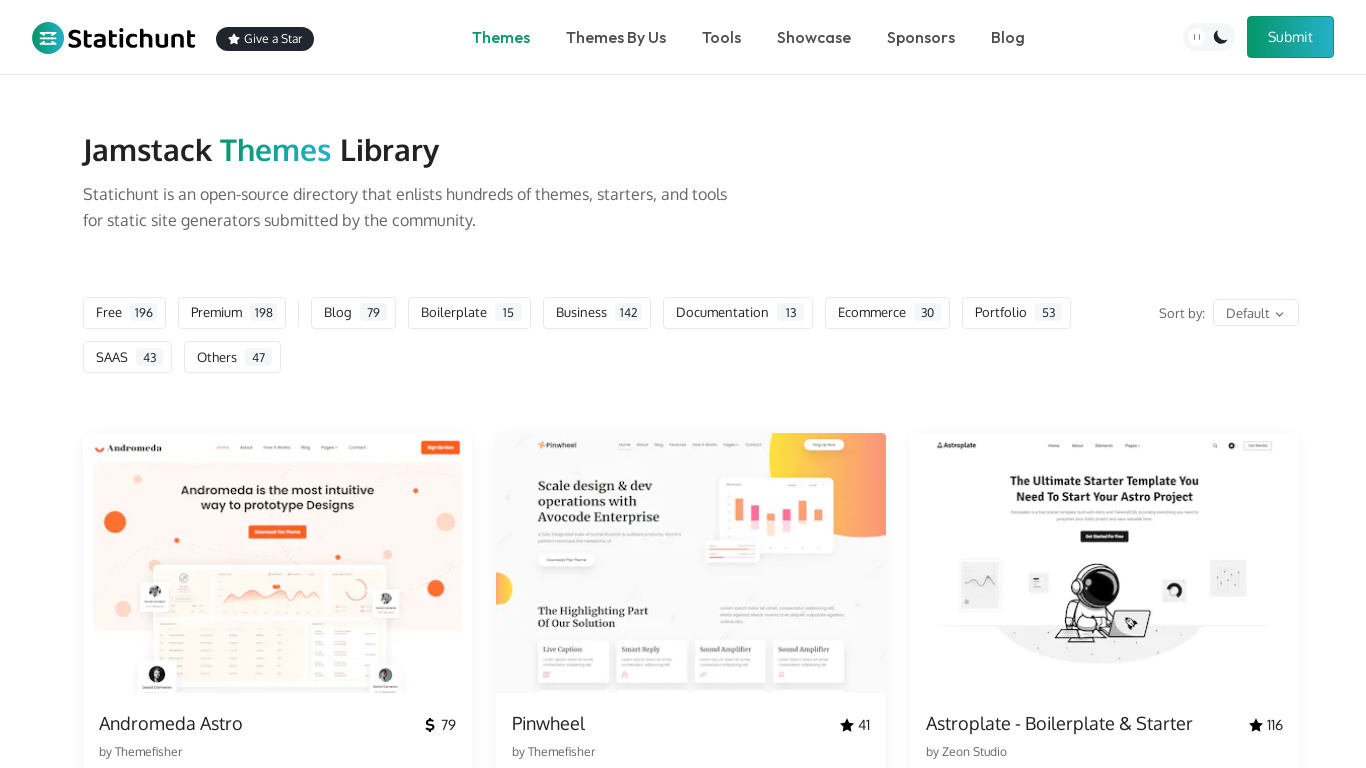The image size is (1366, 768).
Task: Select the Boilerplate category filter
Action: coord(469,313)
